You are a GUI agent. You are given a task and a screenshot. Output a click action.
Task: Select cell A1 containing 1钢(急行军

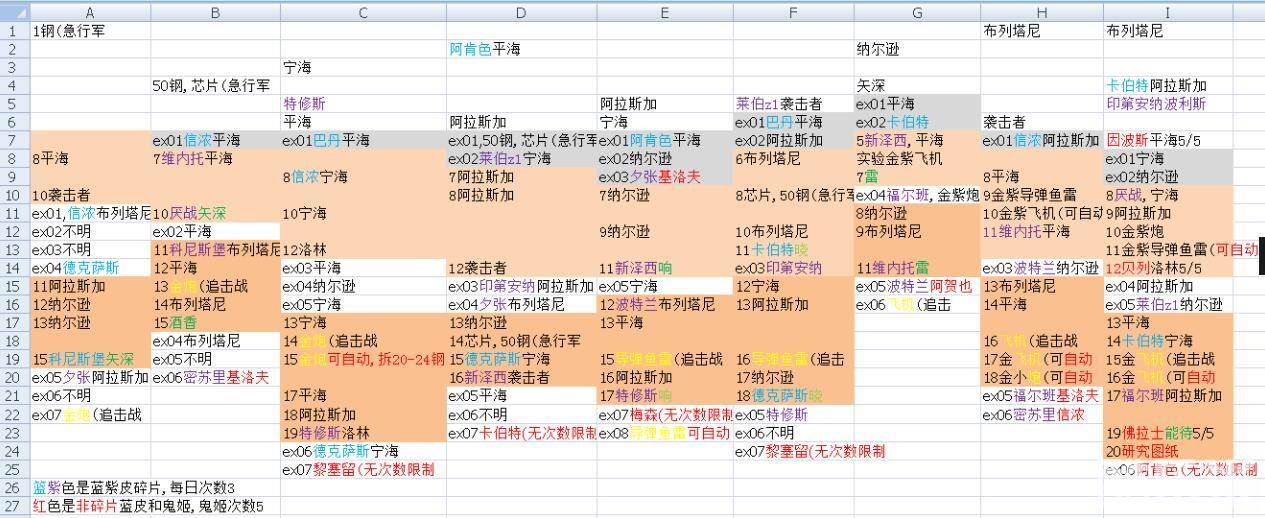point(90,30)
